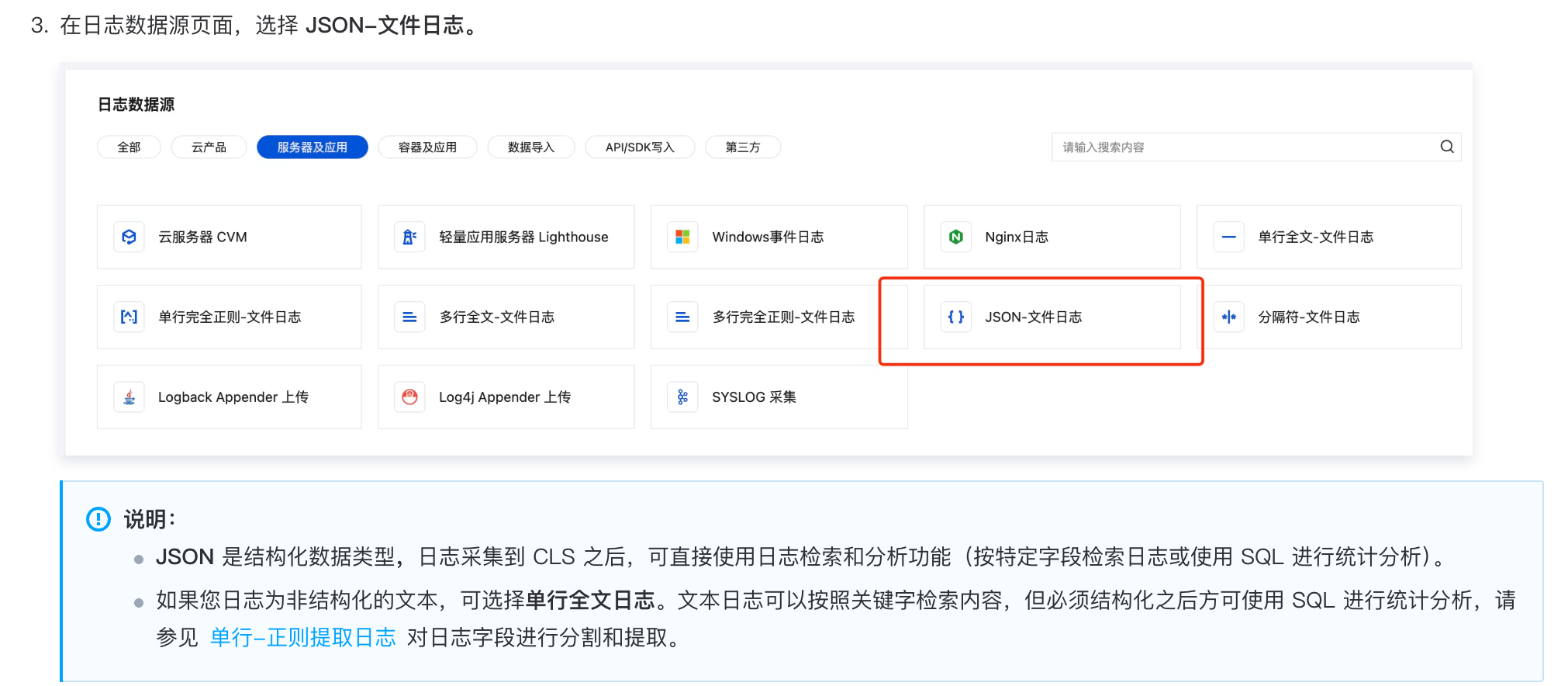Viewport: 1568px width, 686px height.
Task: Select the 全部 filter tab
Action: coord(129,147)
